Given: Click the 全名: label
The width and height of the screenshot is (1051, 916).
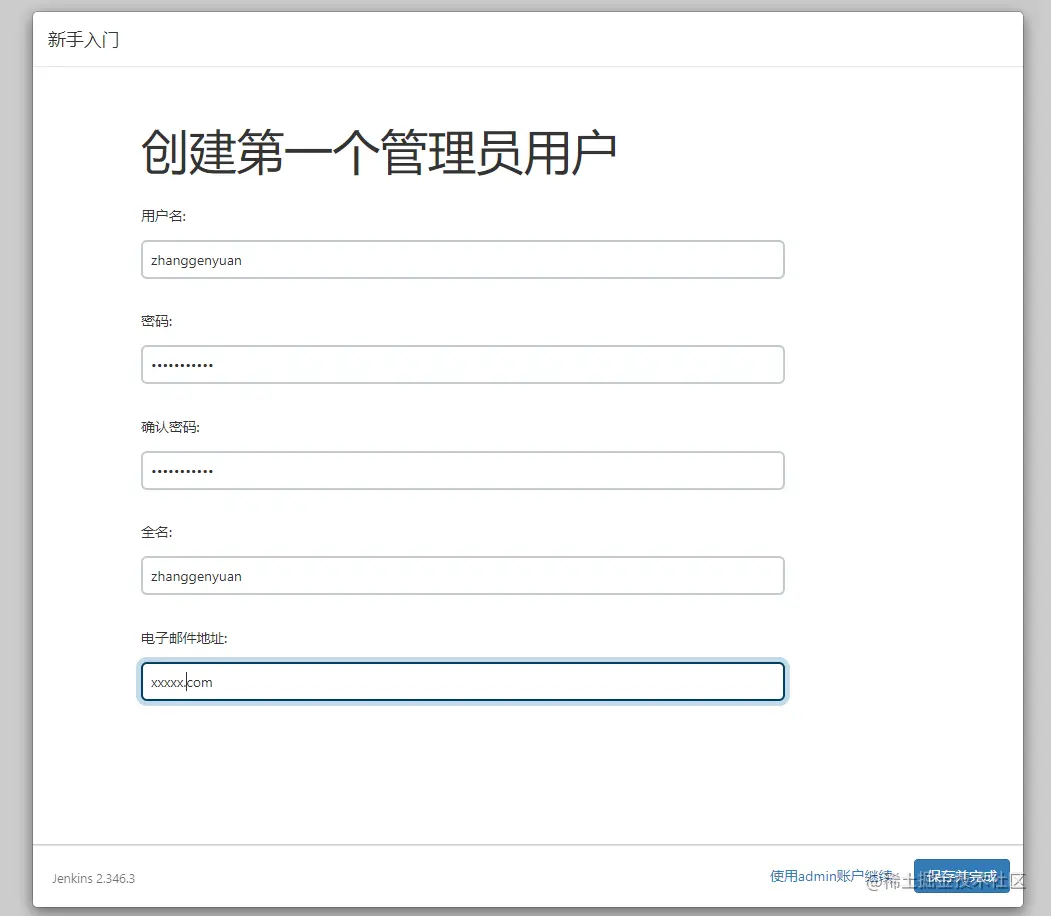Looking at the screenshot, I should point(157,532).
